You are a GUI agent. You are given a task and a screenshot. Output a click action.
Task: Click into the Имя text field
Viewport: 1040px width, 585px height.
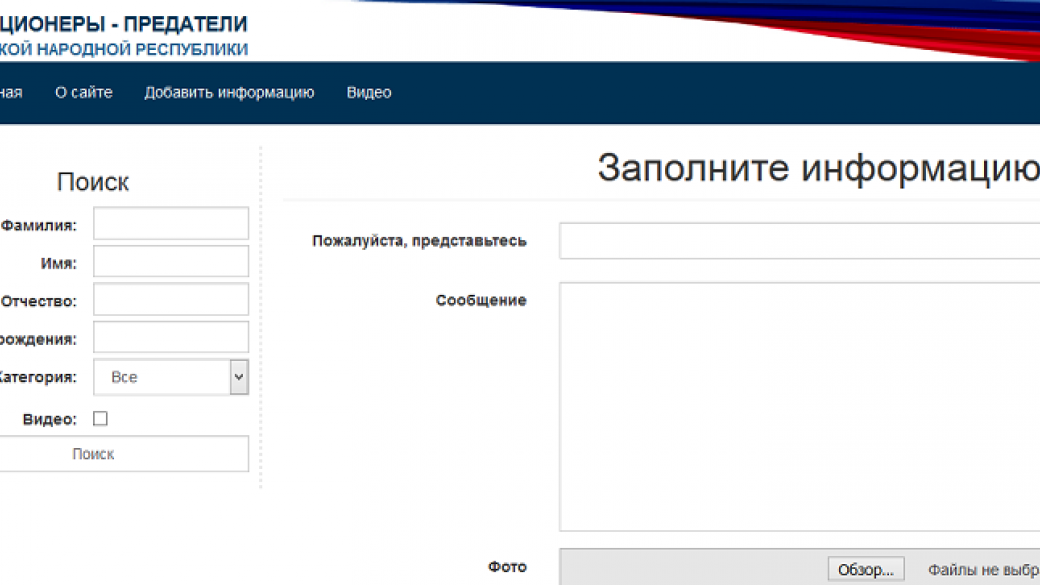[x=170, y=262]
